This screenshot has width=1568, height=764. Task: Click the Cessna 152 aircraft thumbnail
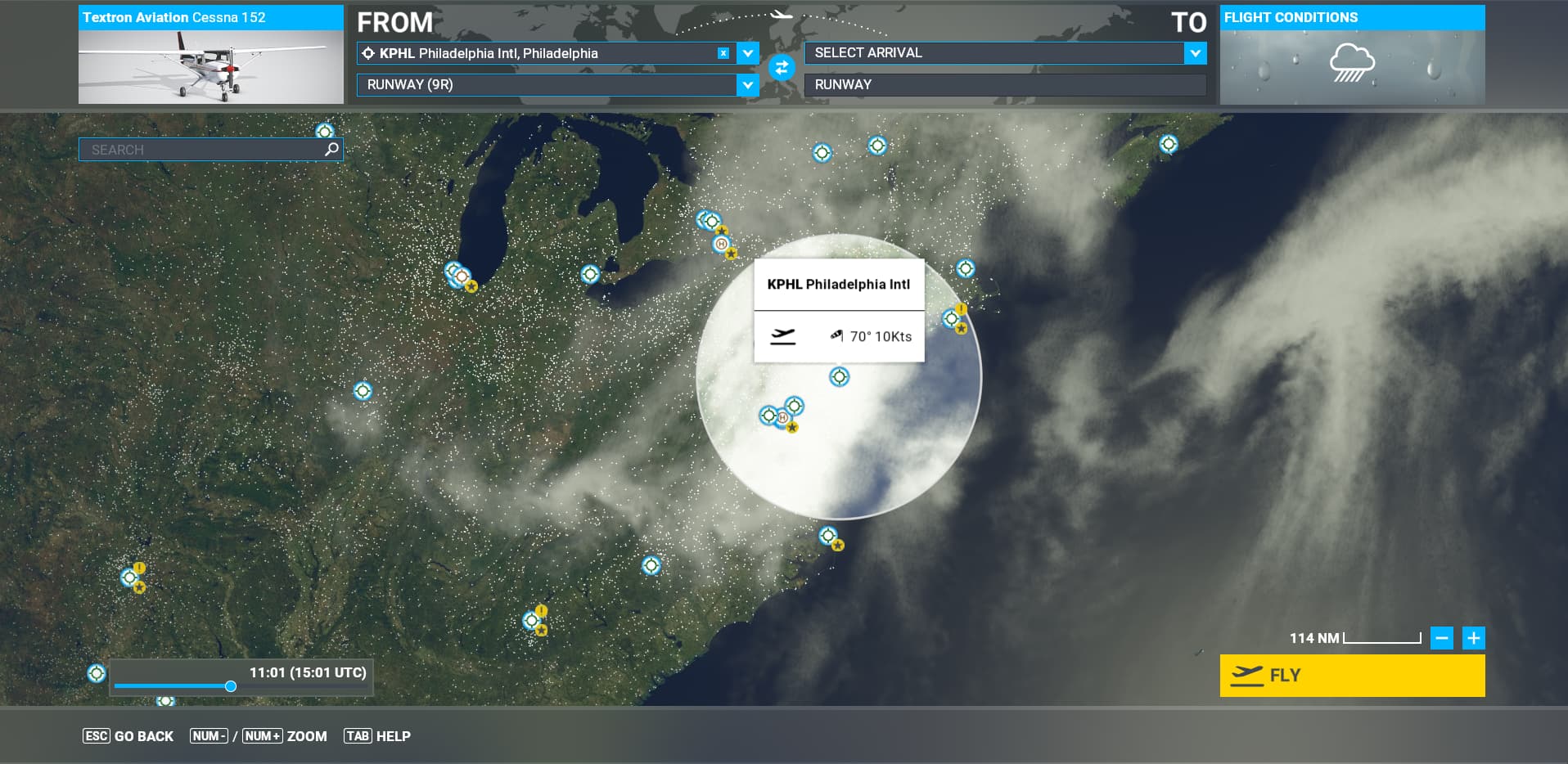(x=210, y=66)
